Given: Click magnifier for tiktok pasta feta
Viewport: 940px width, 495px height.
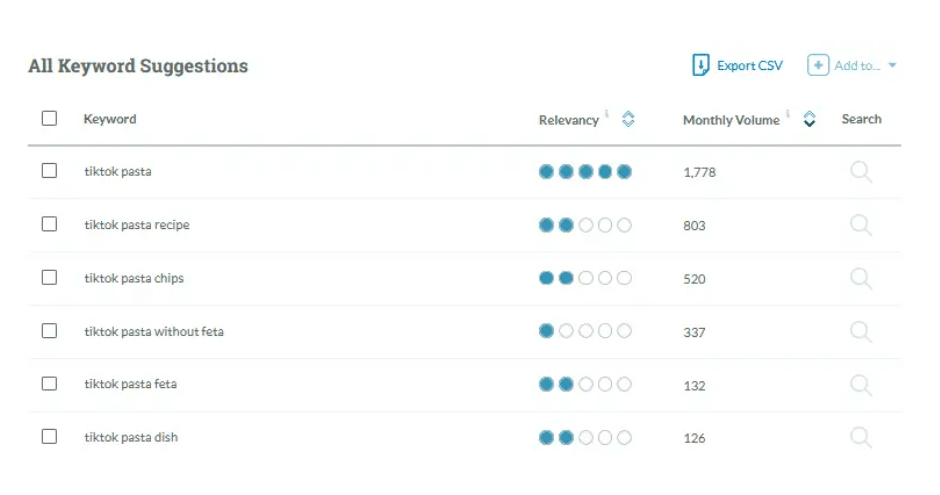Looking at the screenshot, I should (860, 384).
